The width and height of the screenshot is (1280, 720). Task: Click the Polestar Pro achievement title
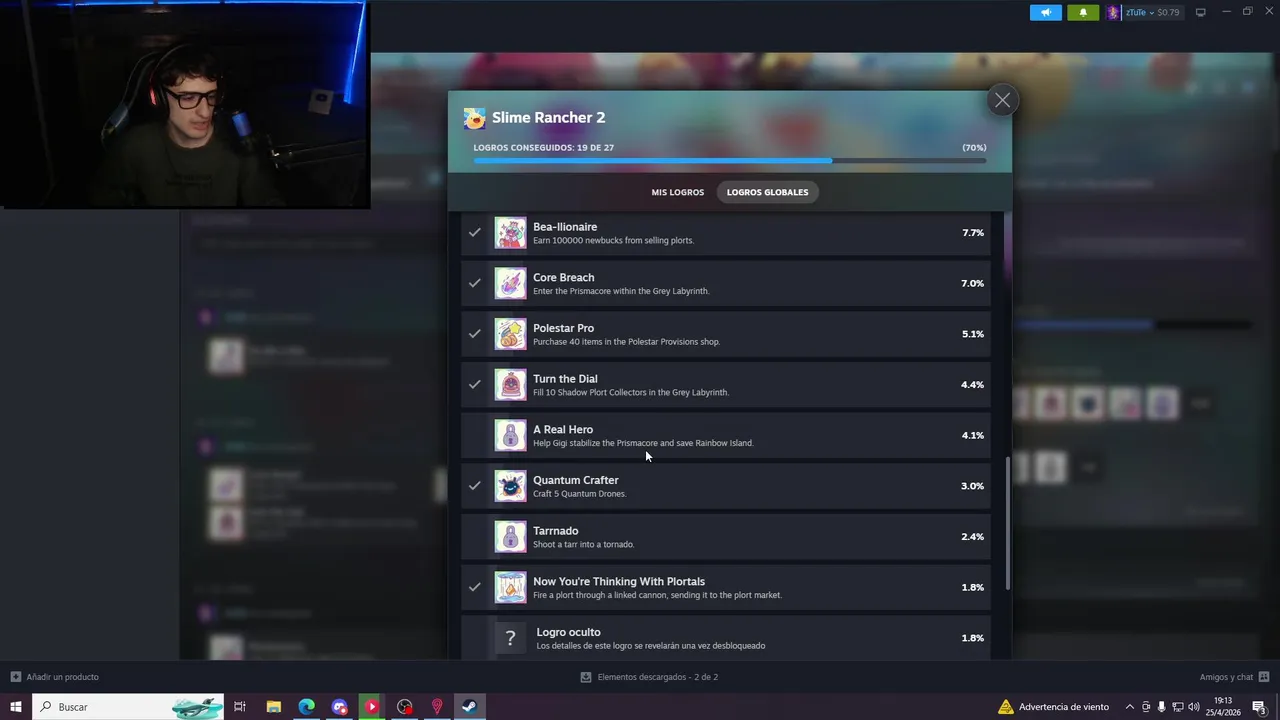pyautogui.click(x=563, y=328)
